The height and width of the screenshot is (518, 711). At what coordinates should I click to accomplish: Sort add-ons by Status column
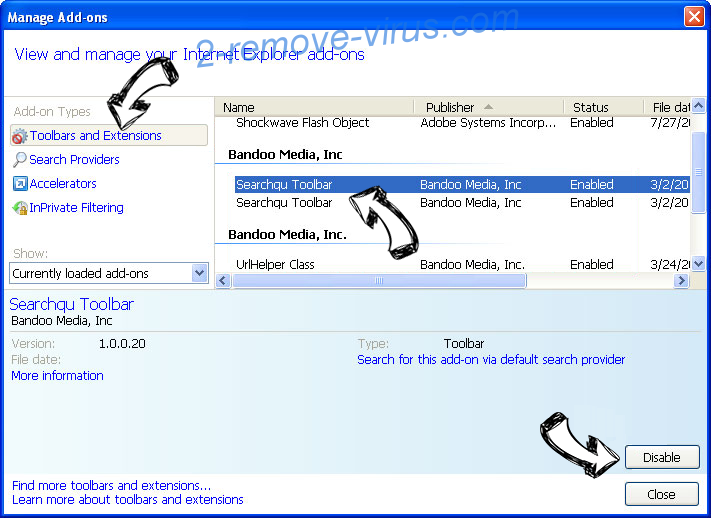point(590,107)
